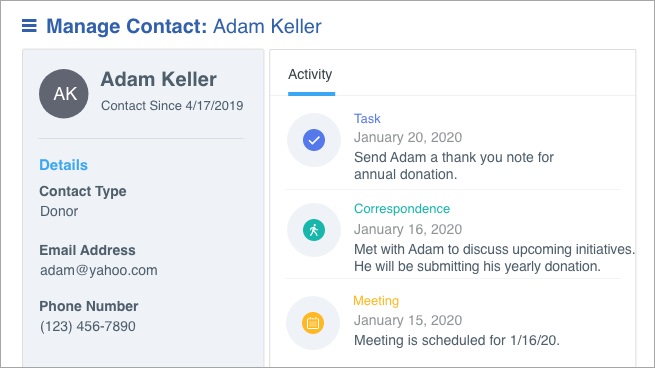655x368 pixels.
Task: Open the Task activity type link
Action: (367, 119)
